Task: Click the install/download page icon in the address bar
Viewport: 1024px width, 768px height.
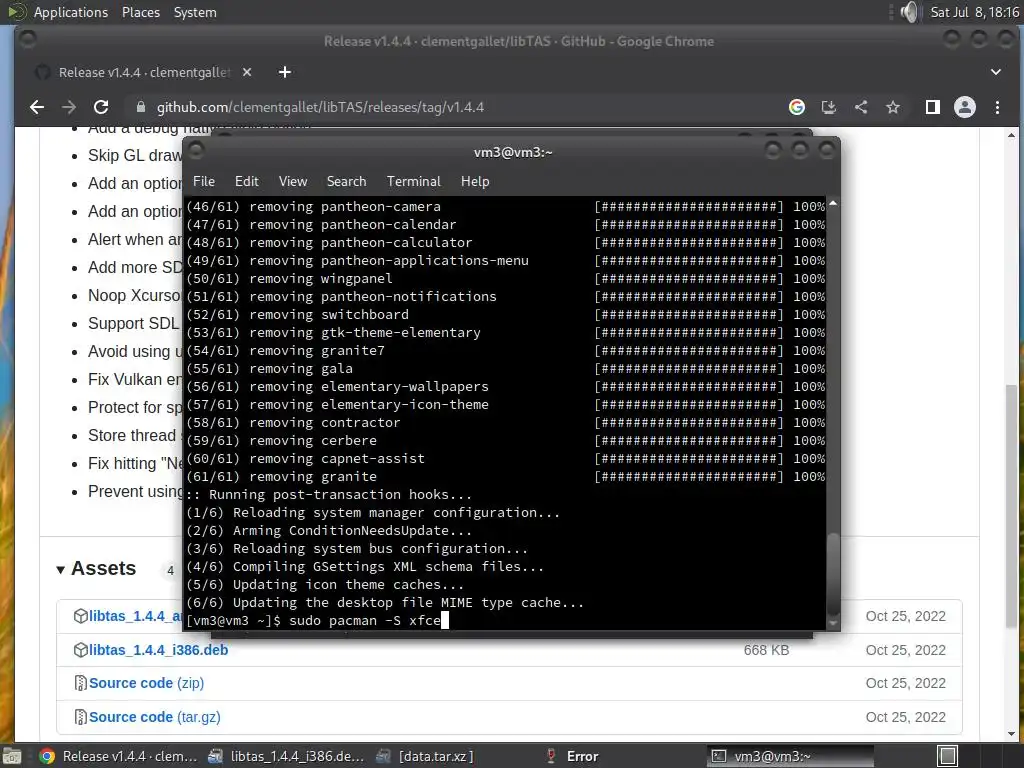Action: pos(829,107)
